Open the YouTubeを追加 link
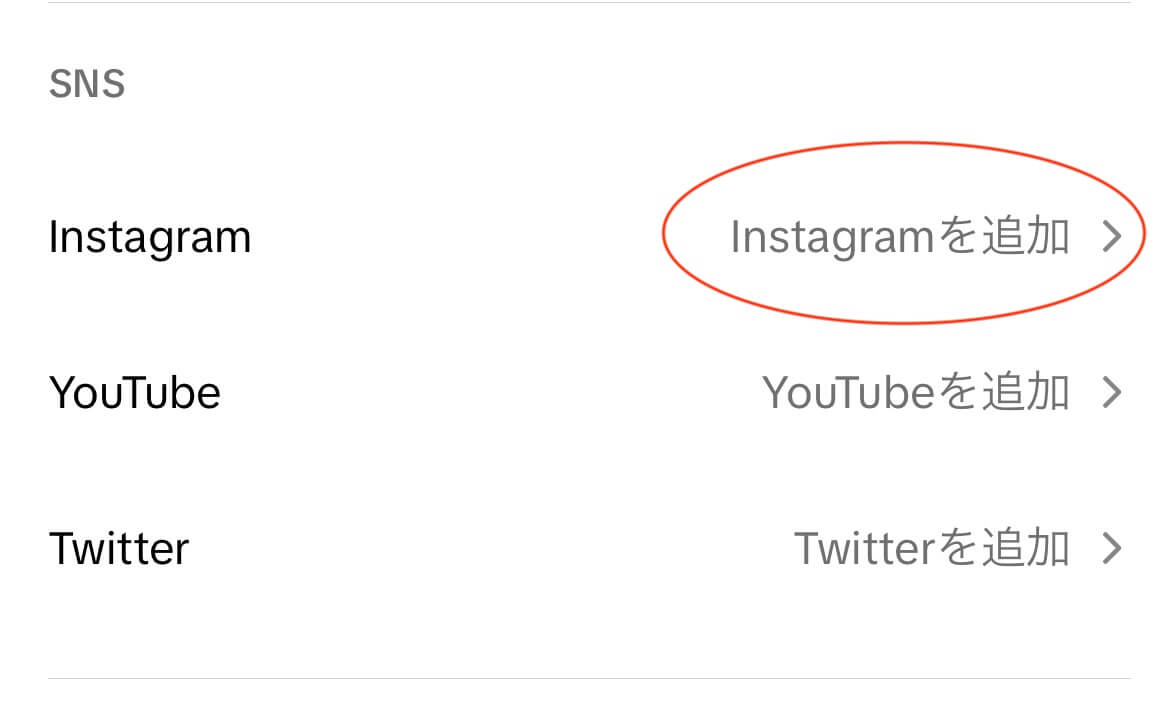1154x710 pixels. pos(917,392)
